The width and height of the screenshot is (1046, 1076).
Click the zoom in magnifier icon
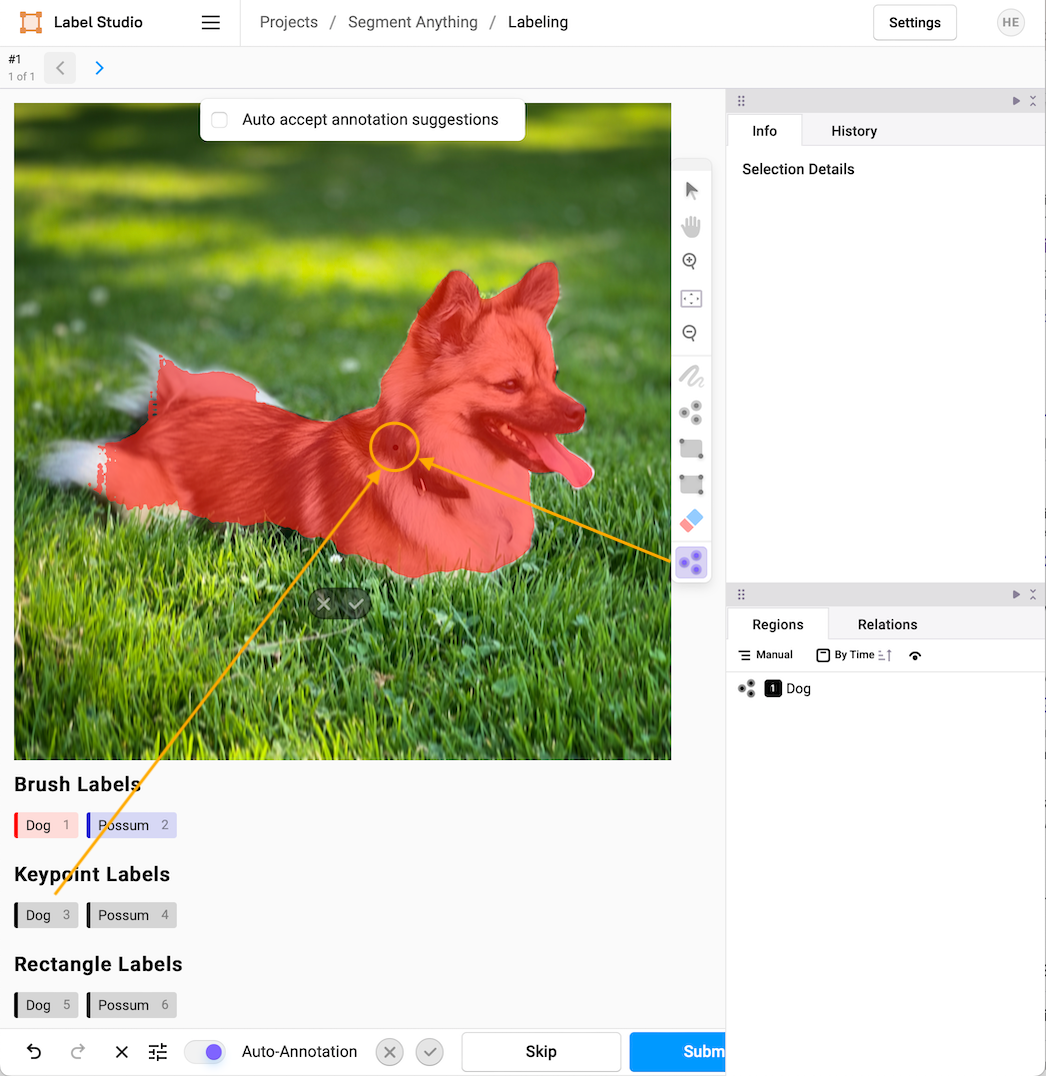tap(690, 262)
